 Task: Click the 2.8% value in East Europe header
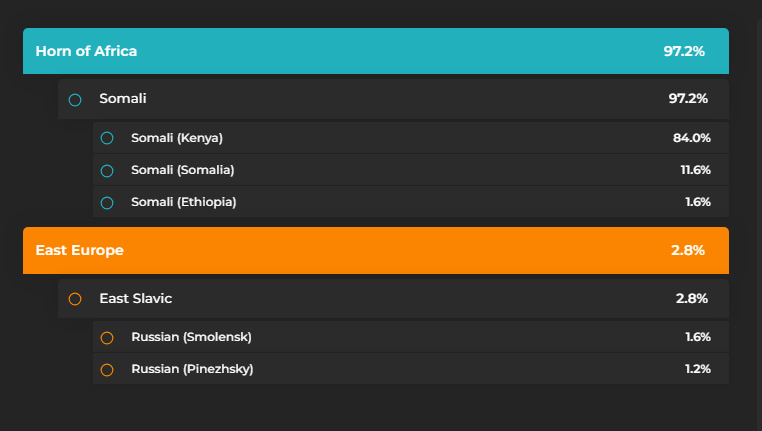pyautogui.click(x=688, y=250)
